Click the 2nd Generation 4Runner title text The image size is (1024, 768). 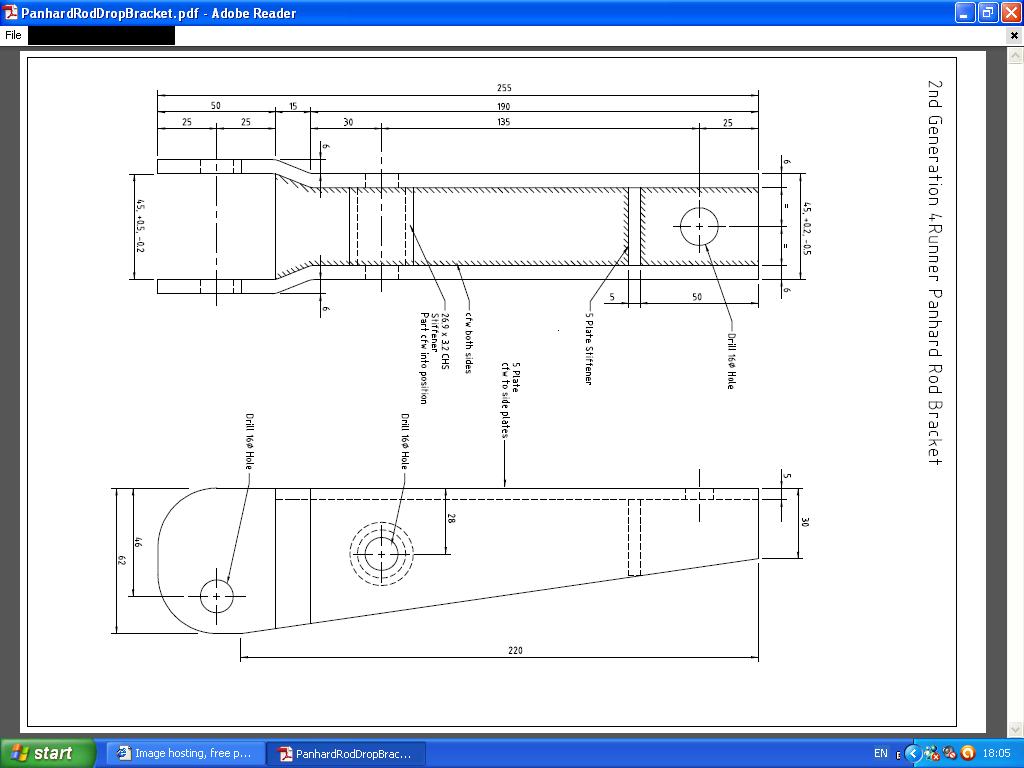click(x=934, y=272)
